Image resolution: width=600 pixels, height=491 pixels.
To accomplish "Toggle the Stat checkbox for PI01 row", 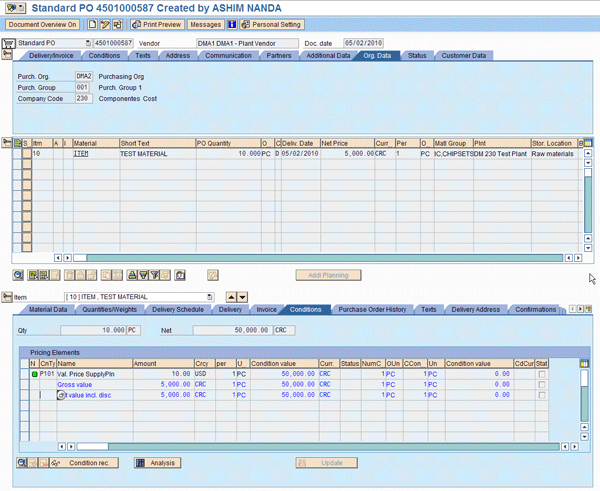I will tap(542, 373).
